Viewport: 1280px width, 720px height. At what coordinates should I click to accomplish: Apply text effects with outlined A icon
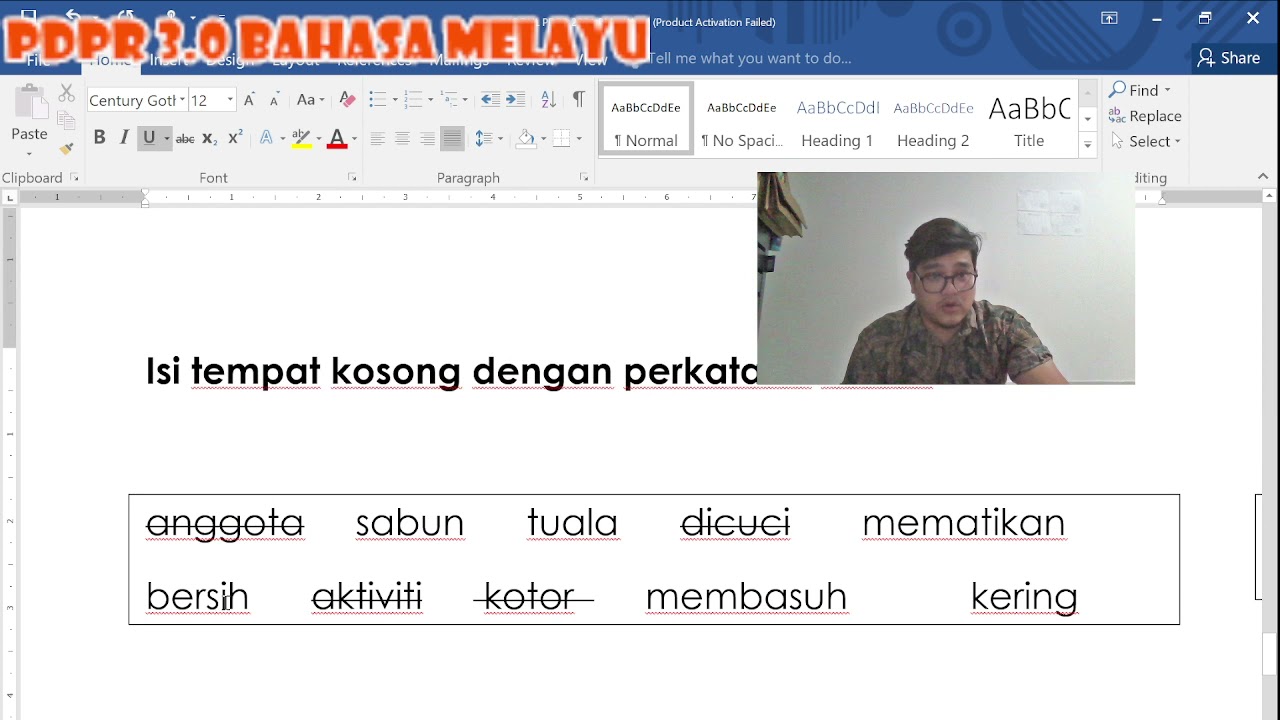(x=266, y=138)
